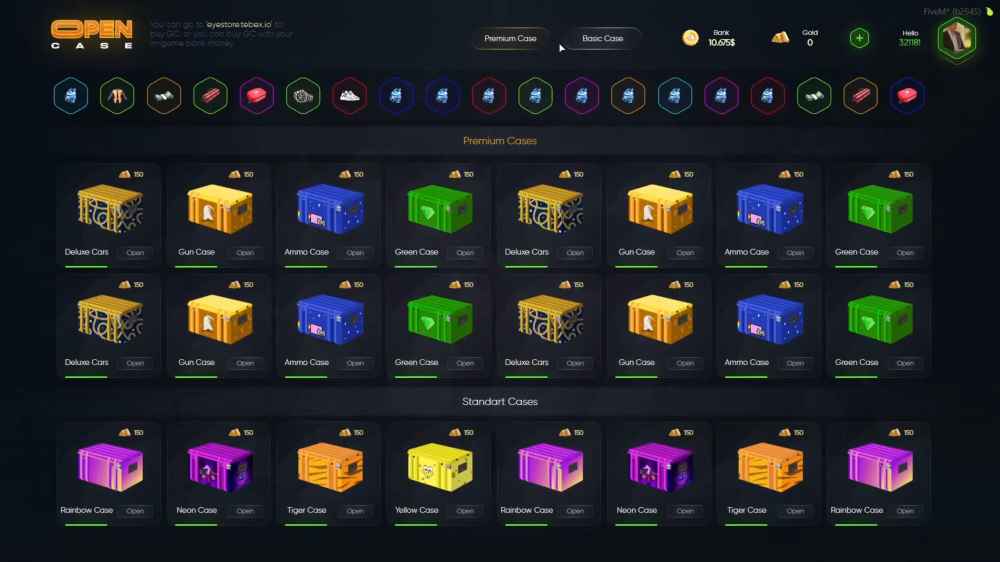Click the first Ammo Case blue crate image
Viewport: 1000px width, 562px height.
[x=330, y=209]
